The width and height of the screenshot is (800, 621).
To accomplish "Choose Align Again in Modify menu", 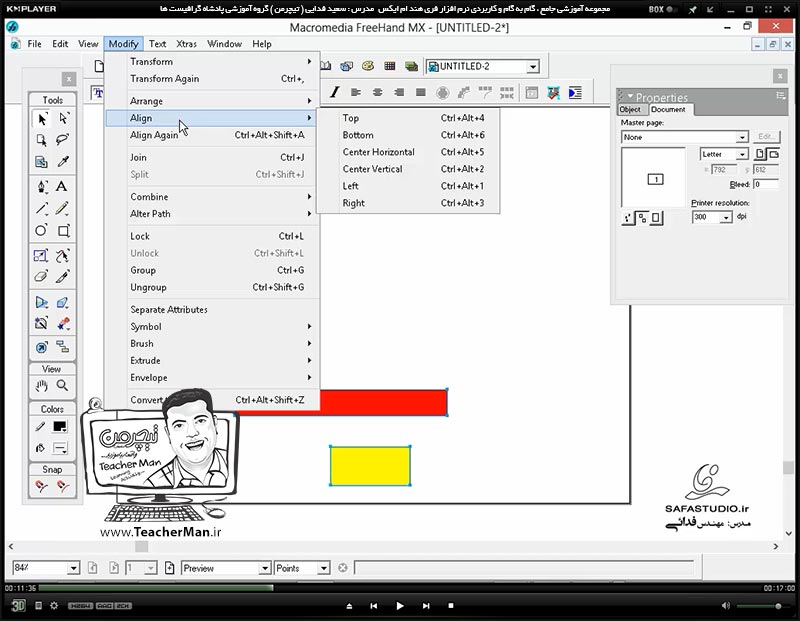I will tap(212, 135).
